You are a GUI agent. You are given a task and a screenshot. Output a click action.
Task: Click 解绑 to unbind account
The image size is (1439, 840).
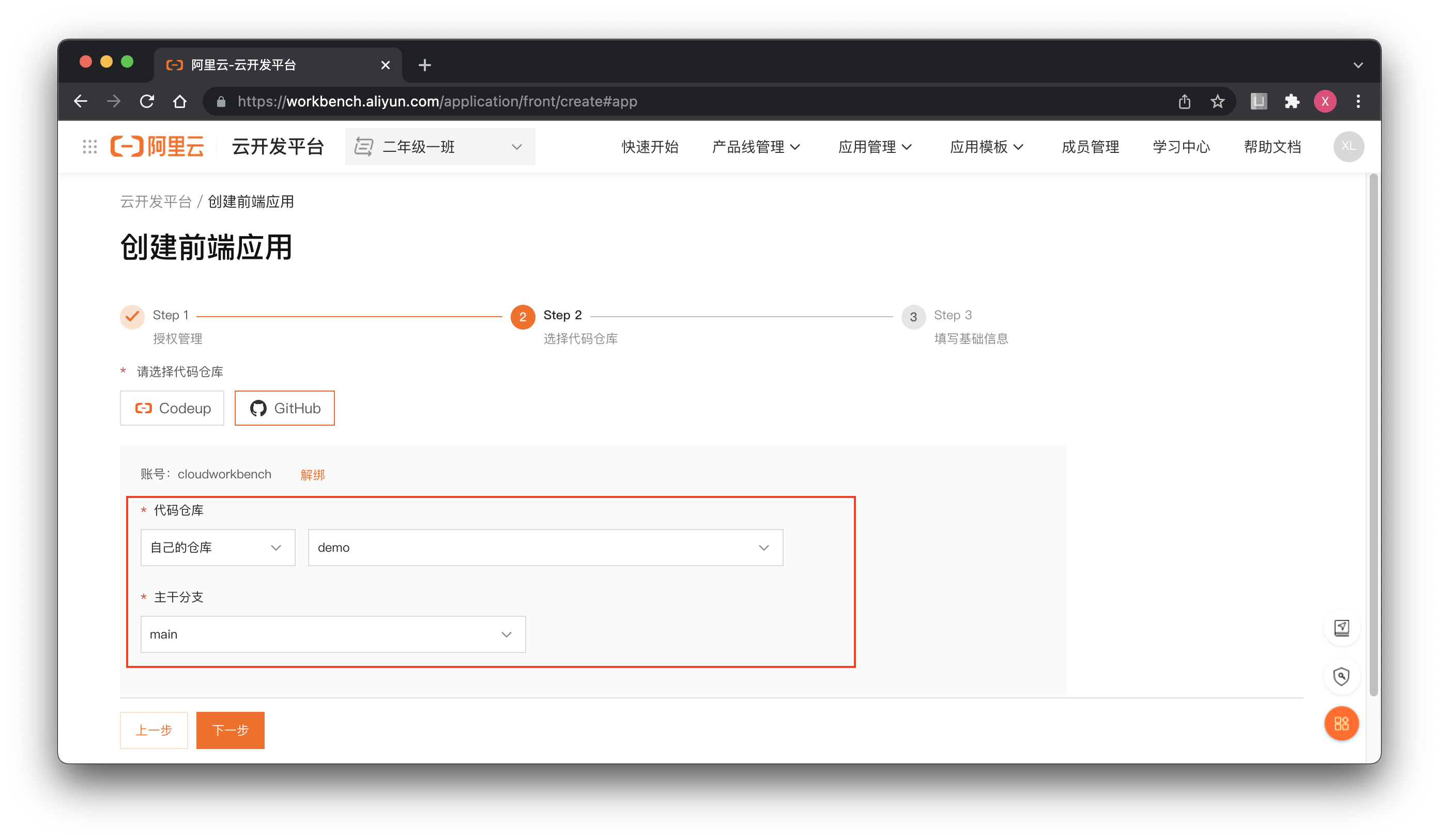312,474
